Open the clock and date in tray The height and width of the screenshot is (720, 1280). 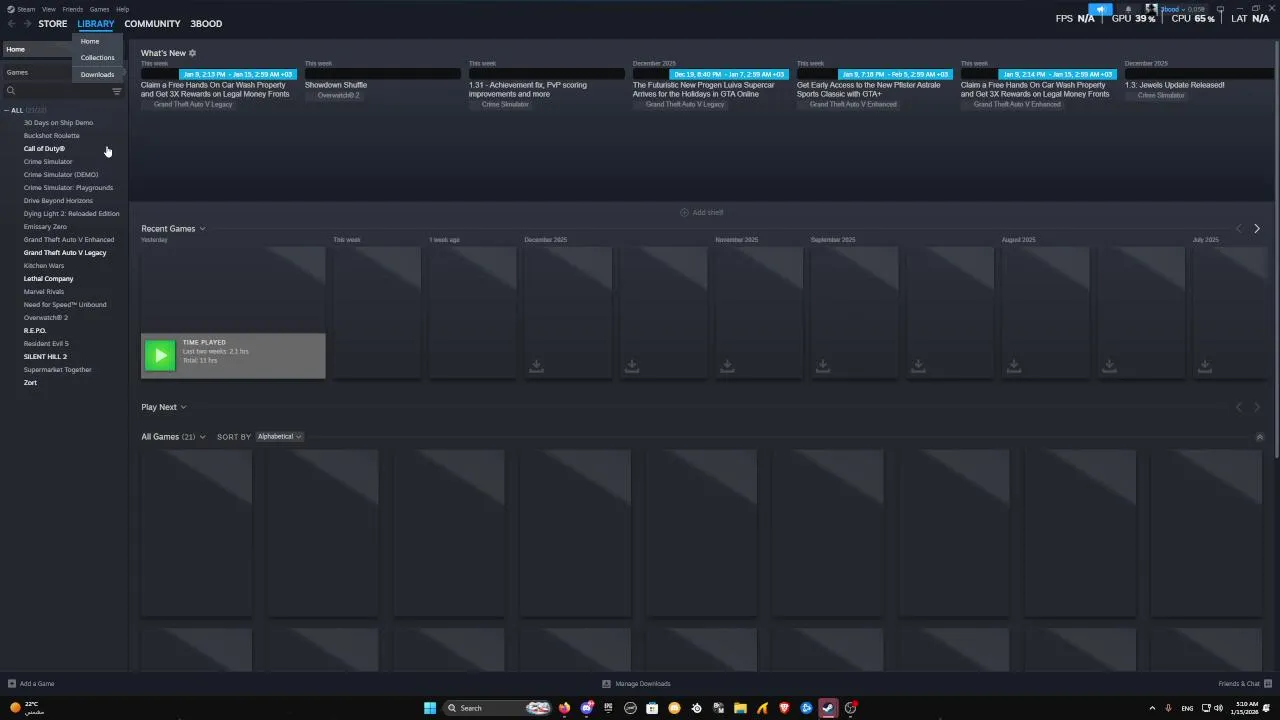pos(1247,708)
